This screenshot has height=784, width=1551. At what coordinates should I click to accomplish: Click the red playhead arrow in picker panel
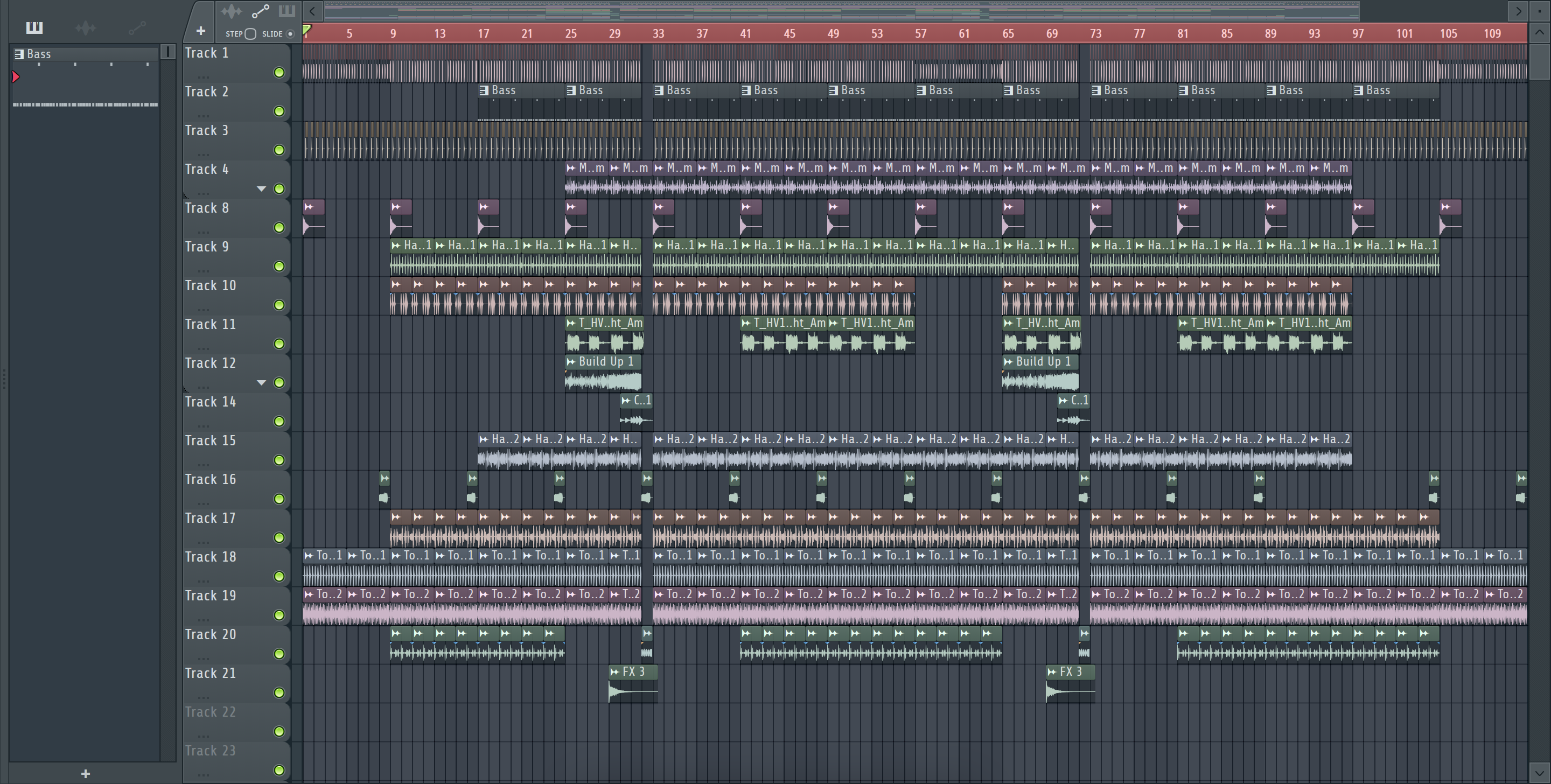tap(16, 76)
